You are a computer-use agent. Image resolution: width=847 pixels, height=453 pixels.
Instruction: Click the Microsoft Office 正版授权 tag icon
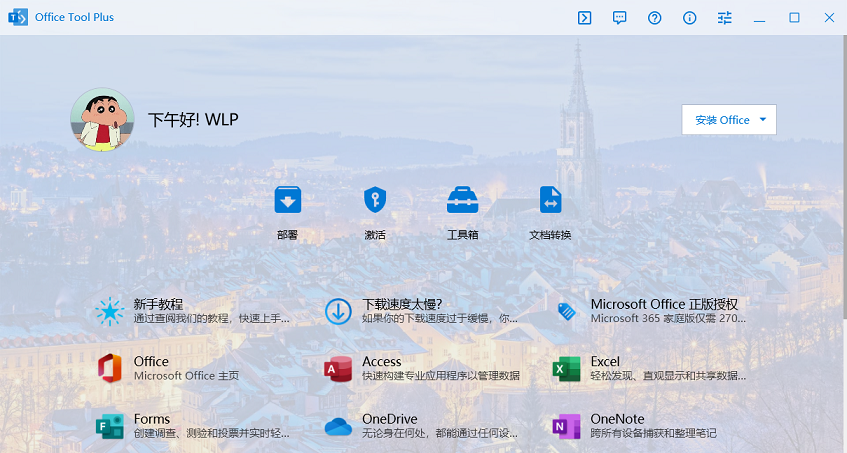point(566,311)
